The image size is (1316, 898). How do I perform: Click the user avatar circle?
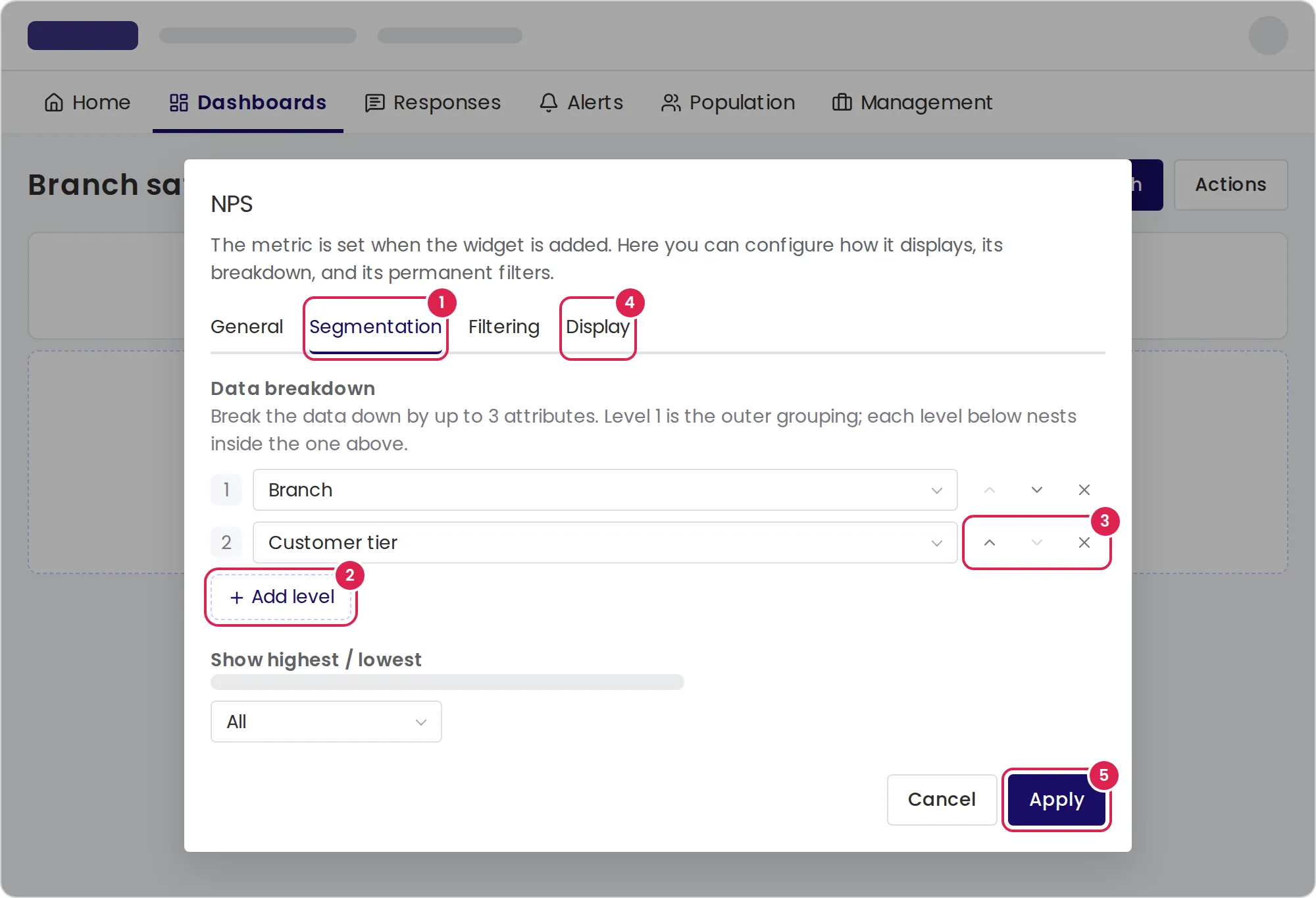tap(1269, 36)
